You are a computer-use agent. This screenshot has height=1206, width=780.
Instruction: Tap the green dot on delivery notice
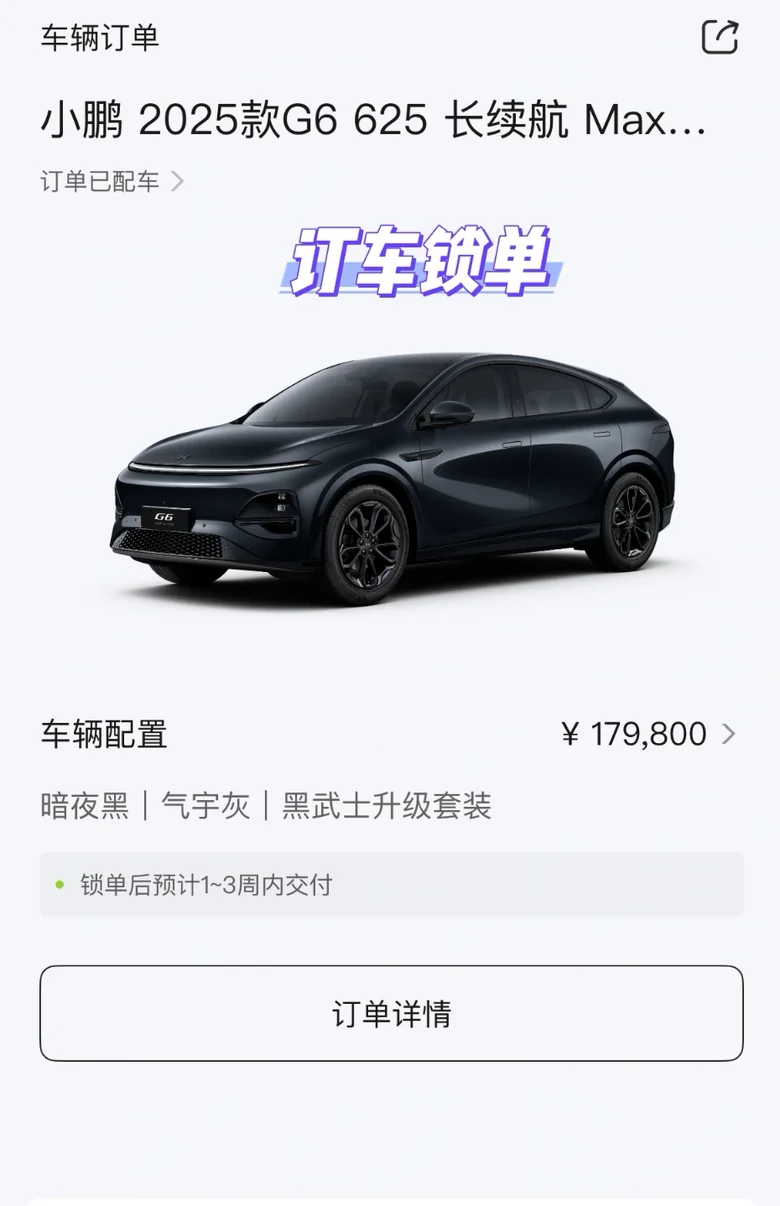(x=60, y=885)
